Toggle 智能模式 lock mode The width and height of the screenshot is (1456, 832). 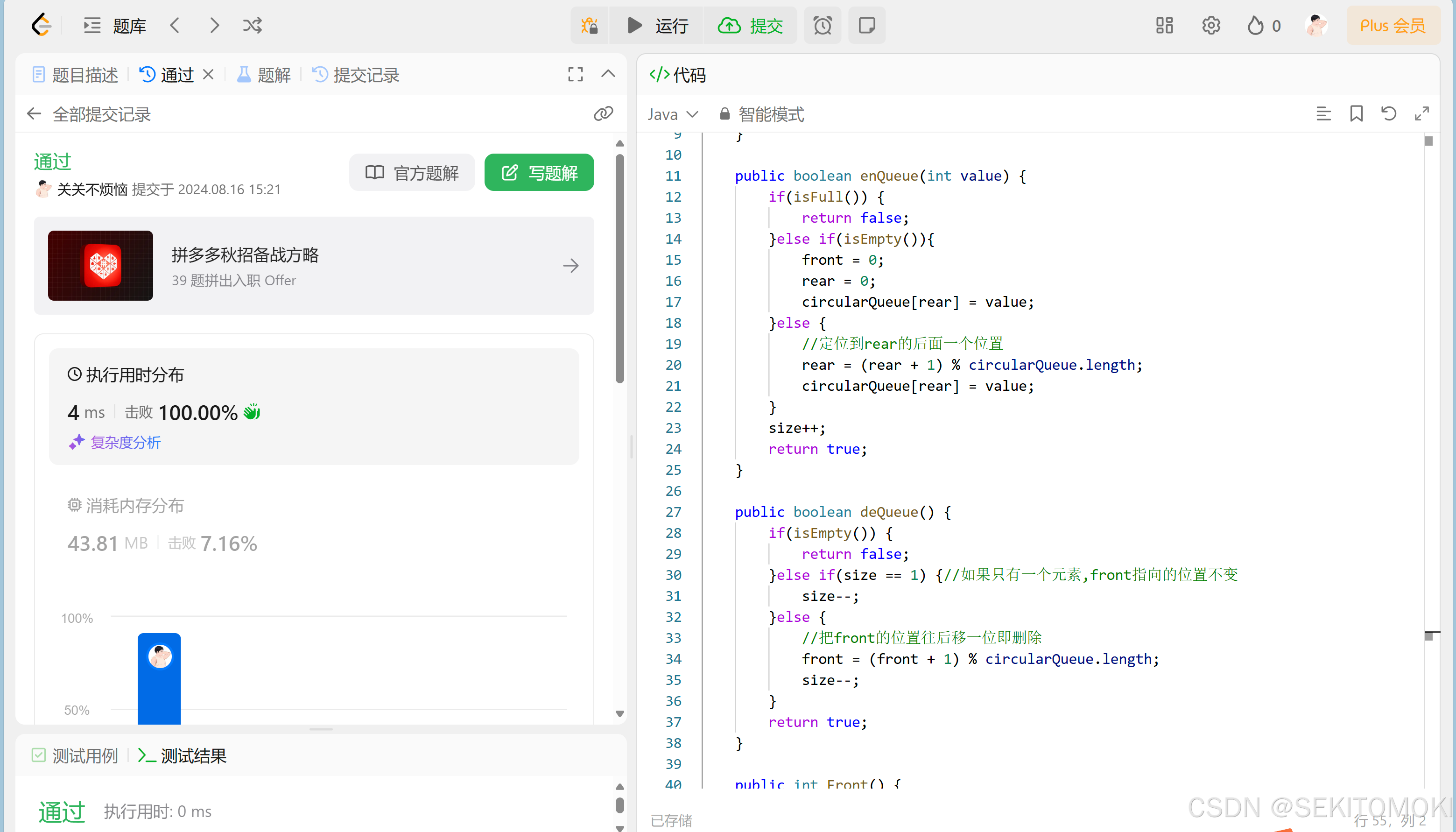coord(762,114)
